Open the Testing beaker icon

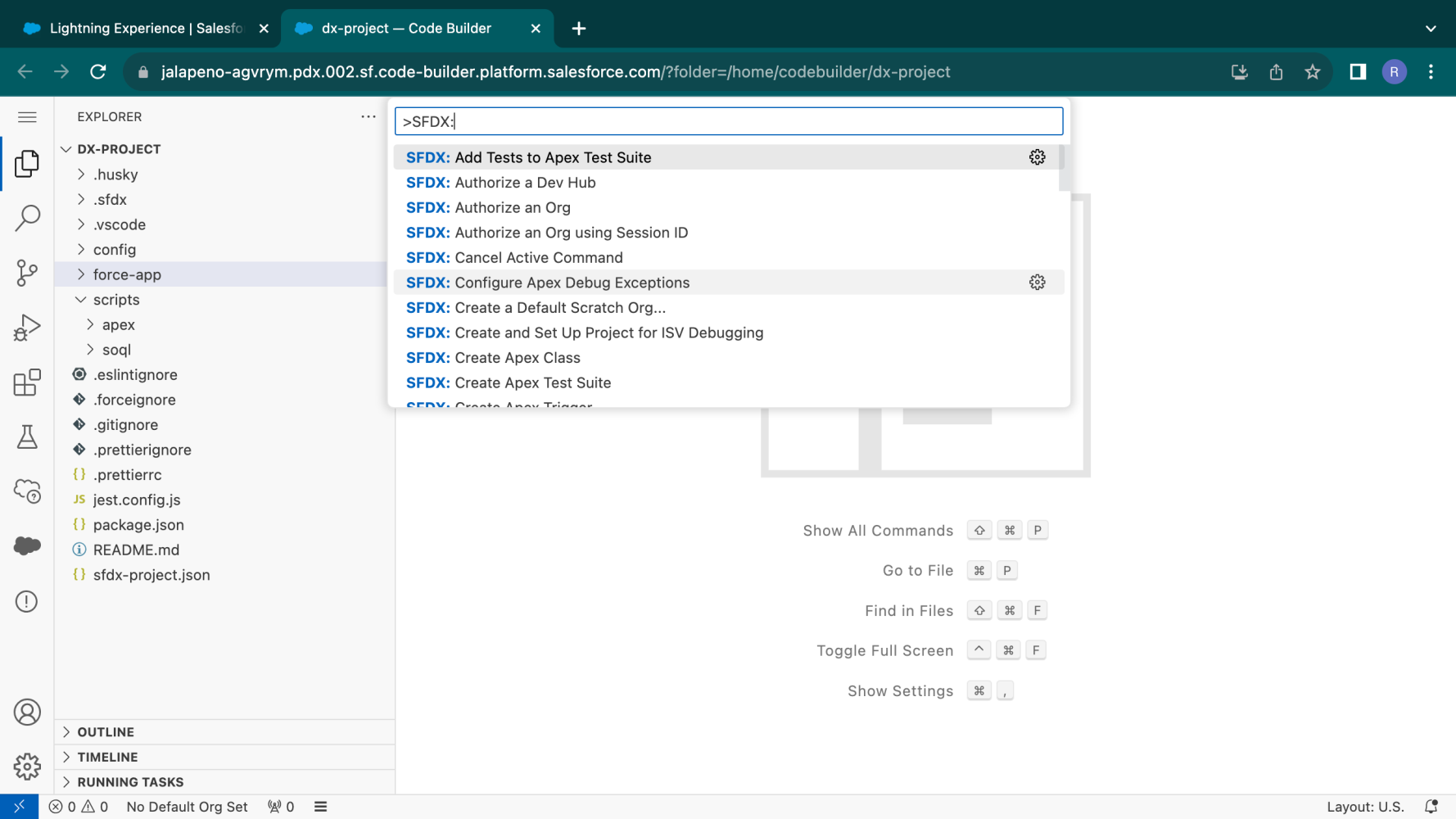27,437
